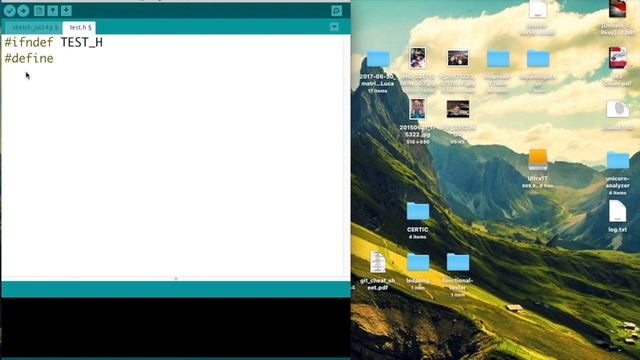This screenshot has height=360, width=640.
Task: Click the #ifndef TEST_H code line
Action: click(53, 42)
